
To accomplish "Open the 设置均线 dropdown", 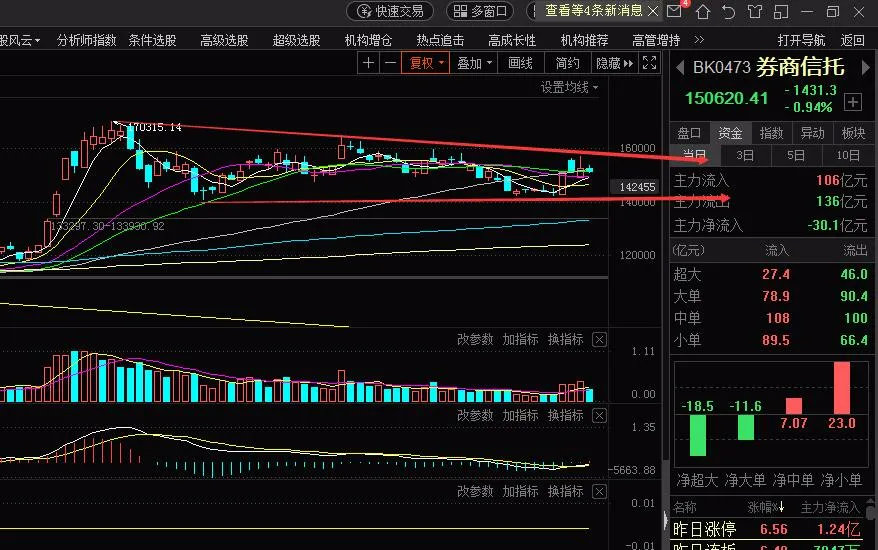I will [x=569, y=87].
